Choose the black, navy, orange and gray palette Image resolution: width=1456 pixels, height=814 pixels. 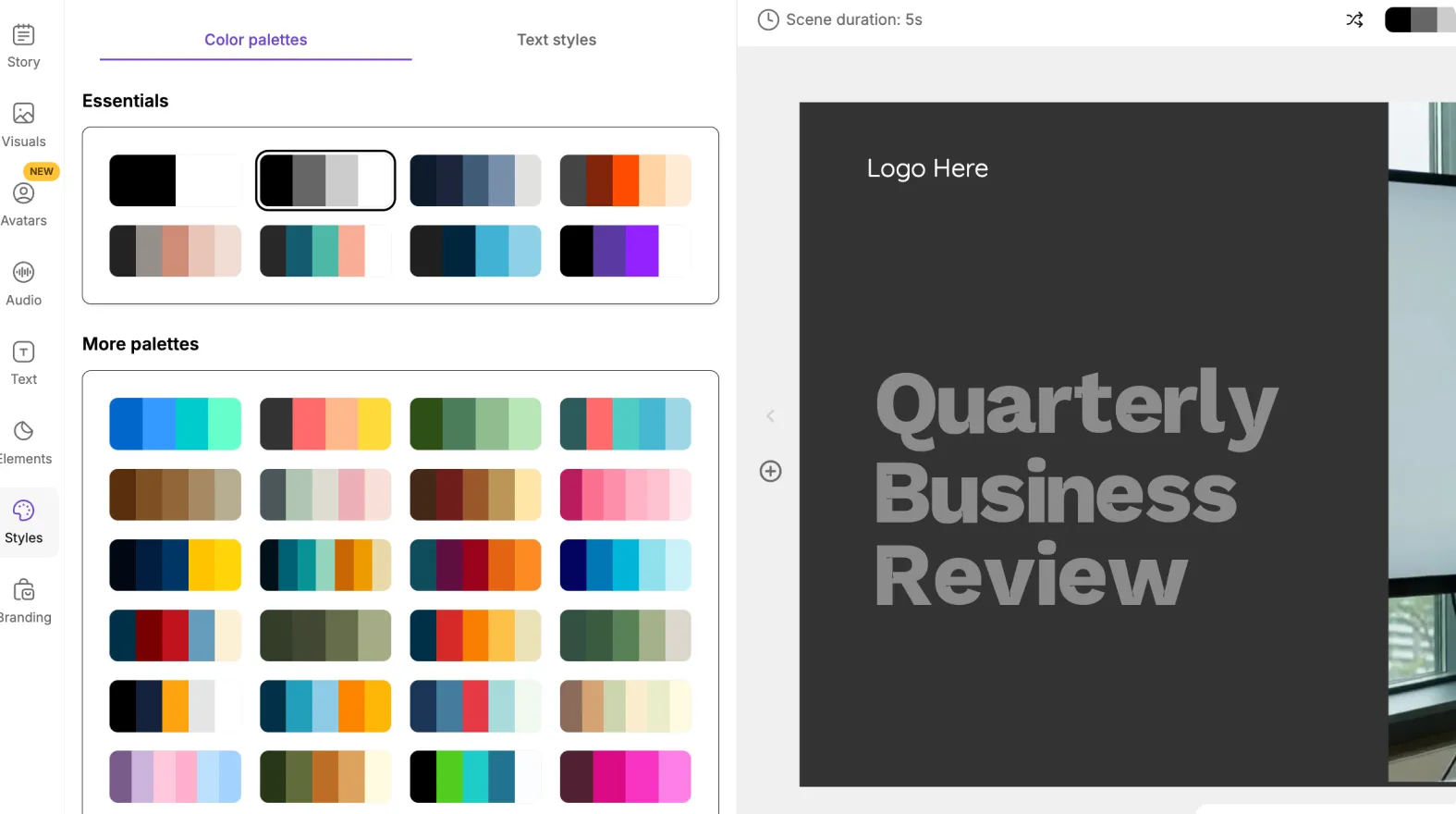click(176, 706)
